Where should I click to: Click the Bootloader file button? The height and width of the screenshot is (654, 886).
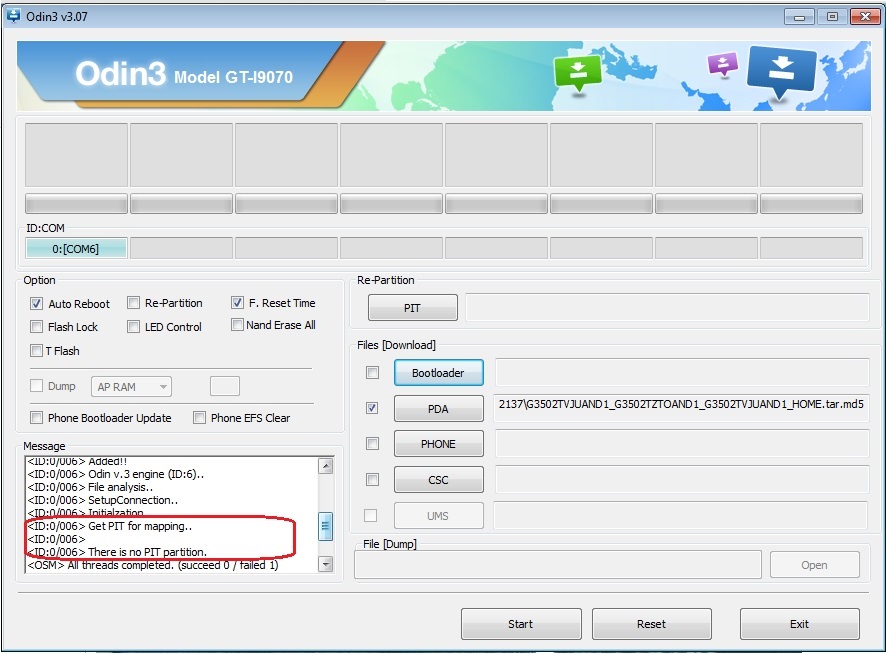438,373
